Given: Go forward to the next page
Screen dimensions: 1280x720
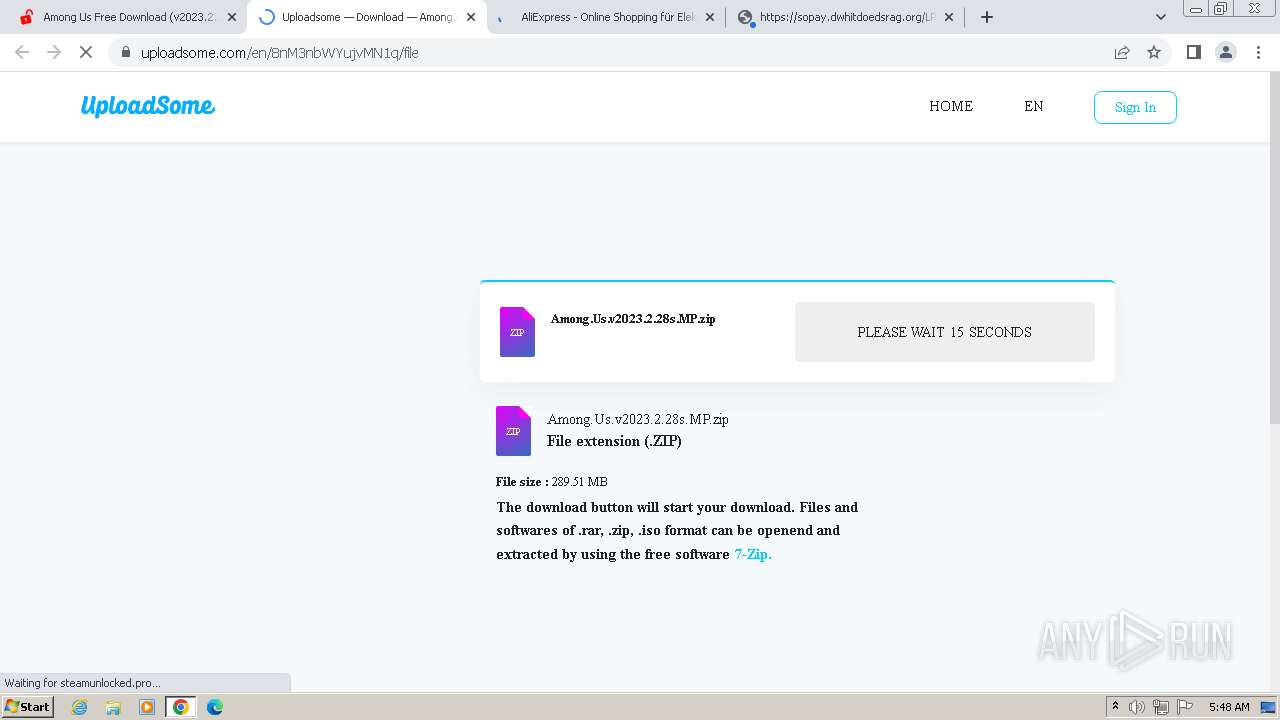Looking at the screenshot, I should point(54,52).
